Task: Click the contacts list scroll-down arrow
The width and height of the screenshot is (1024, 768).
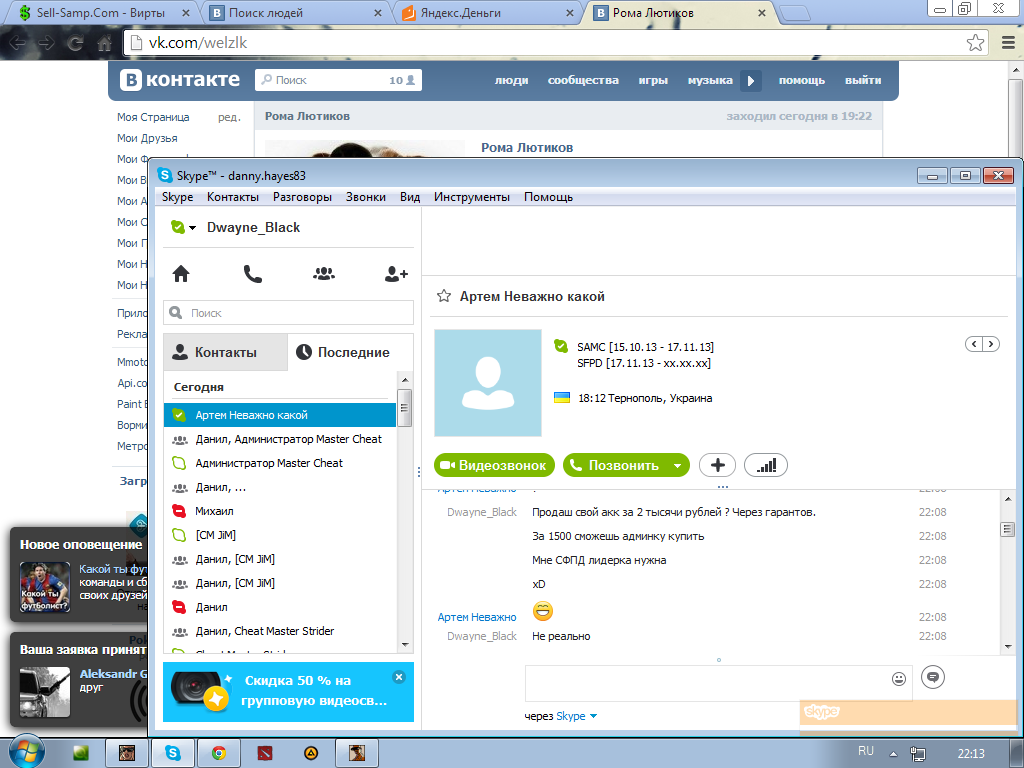Action: coord(405,645)
